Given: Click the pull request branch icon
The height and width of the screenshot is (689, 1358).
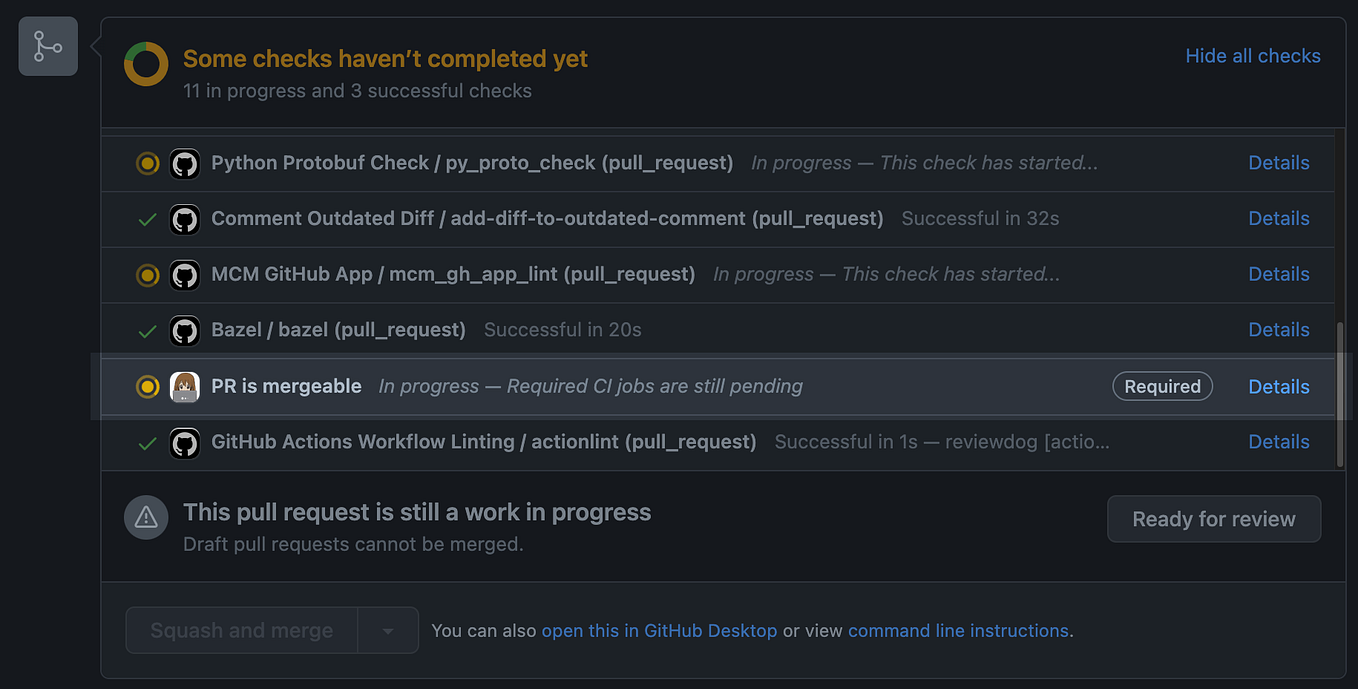Looking at the screenshot, I should (x=47, y=45).
